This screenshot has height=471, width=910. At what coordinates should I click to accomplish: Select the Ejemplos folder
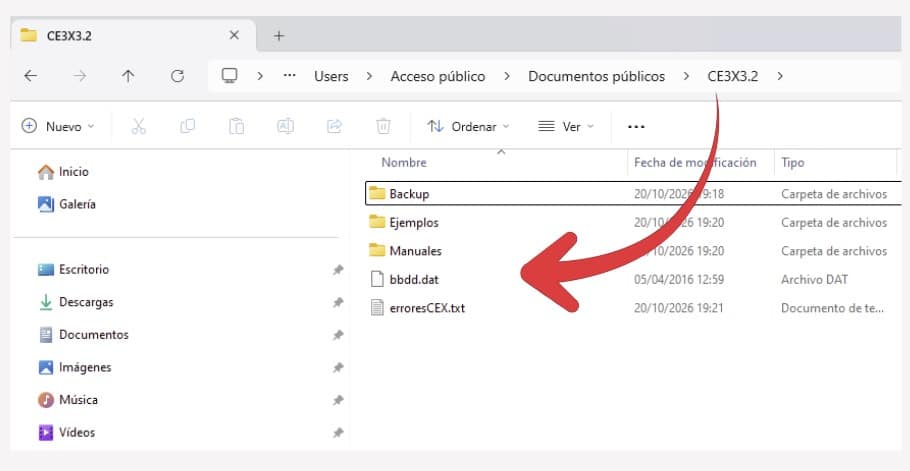click(414, 222)
